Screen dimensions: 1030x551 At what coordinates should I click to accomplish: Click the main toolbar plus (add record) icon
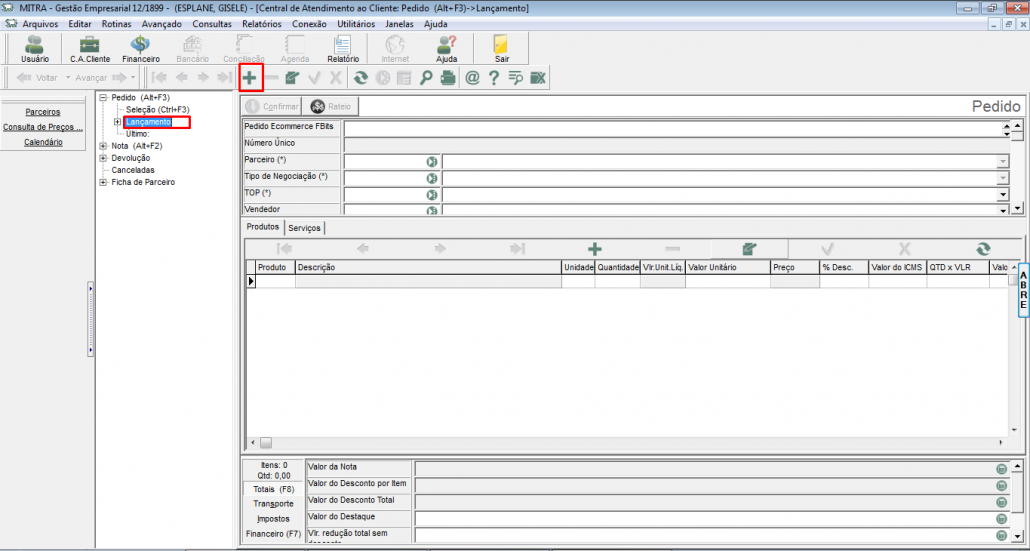point(250,77)
